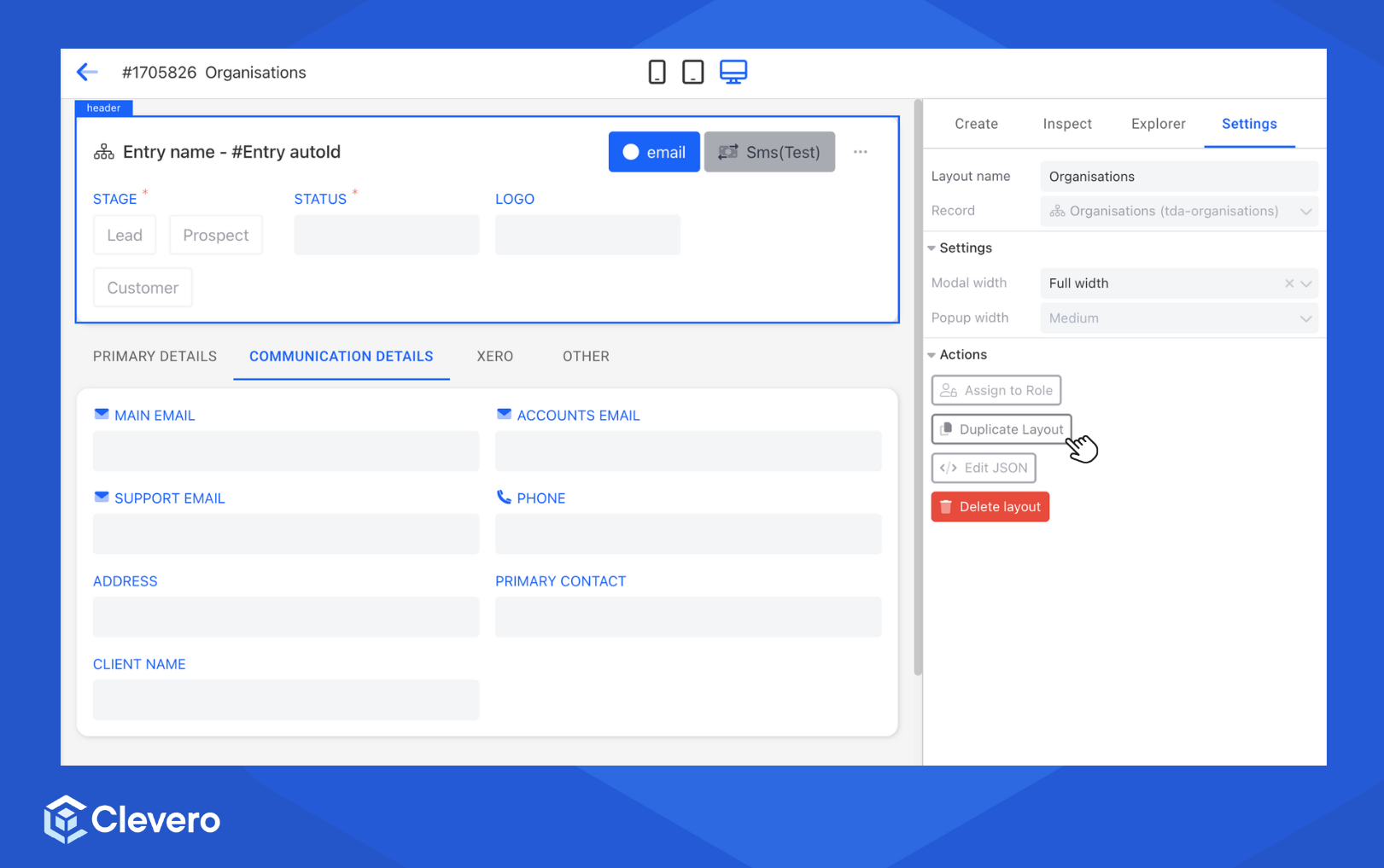This screenshot has width=1384, height=868.
Task: Switch to the Create panel tab
Action: pyautogui.click(x=976, y=124)
